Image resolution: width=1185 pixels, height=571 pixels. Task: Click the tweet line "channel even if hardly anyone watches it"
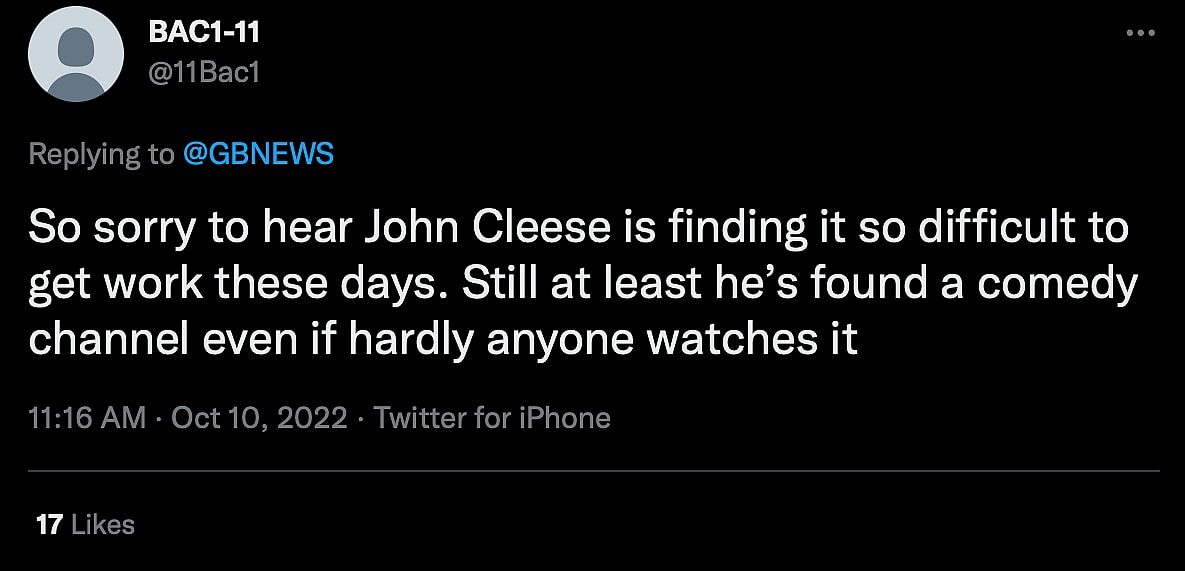tap(443, 340)
